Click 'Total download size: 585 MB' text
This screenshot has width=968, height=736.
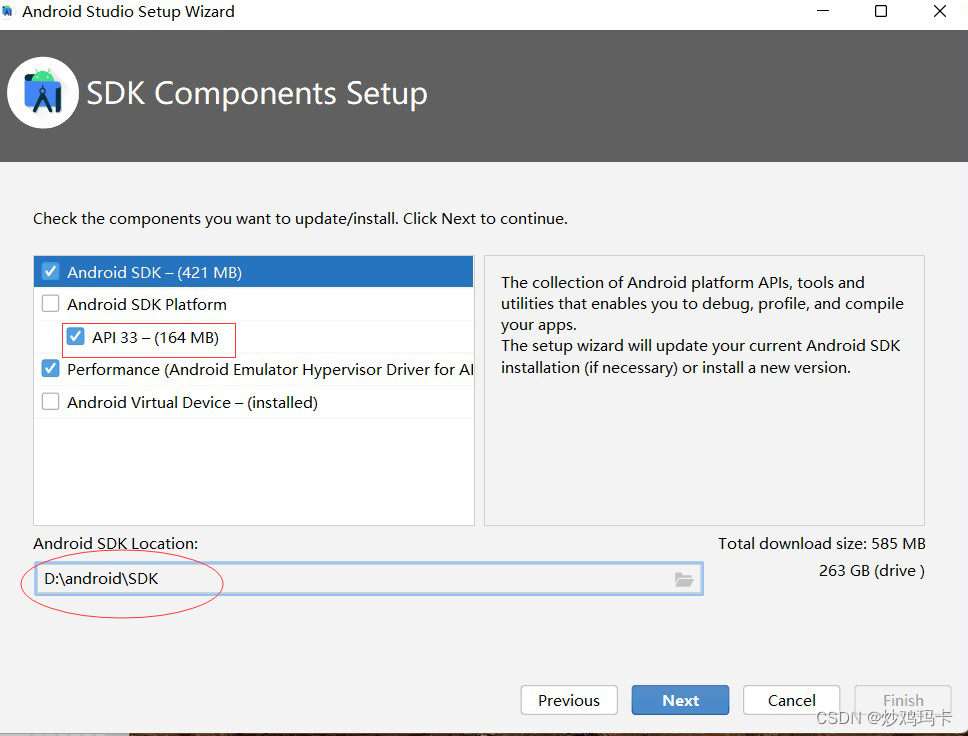click(822, 543)
